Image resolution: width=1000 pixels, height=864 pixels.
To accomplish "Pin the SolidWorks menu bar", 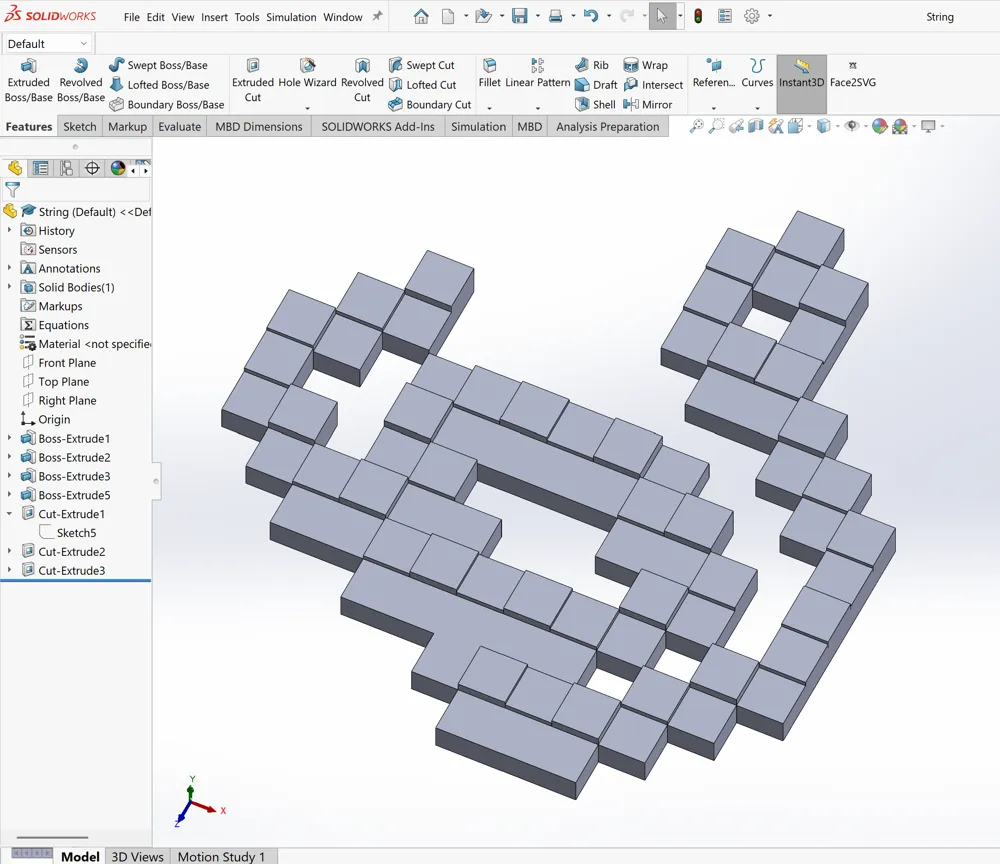I will tap(377, 17).
